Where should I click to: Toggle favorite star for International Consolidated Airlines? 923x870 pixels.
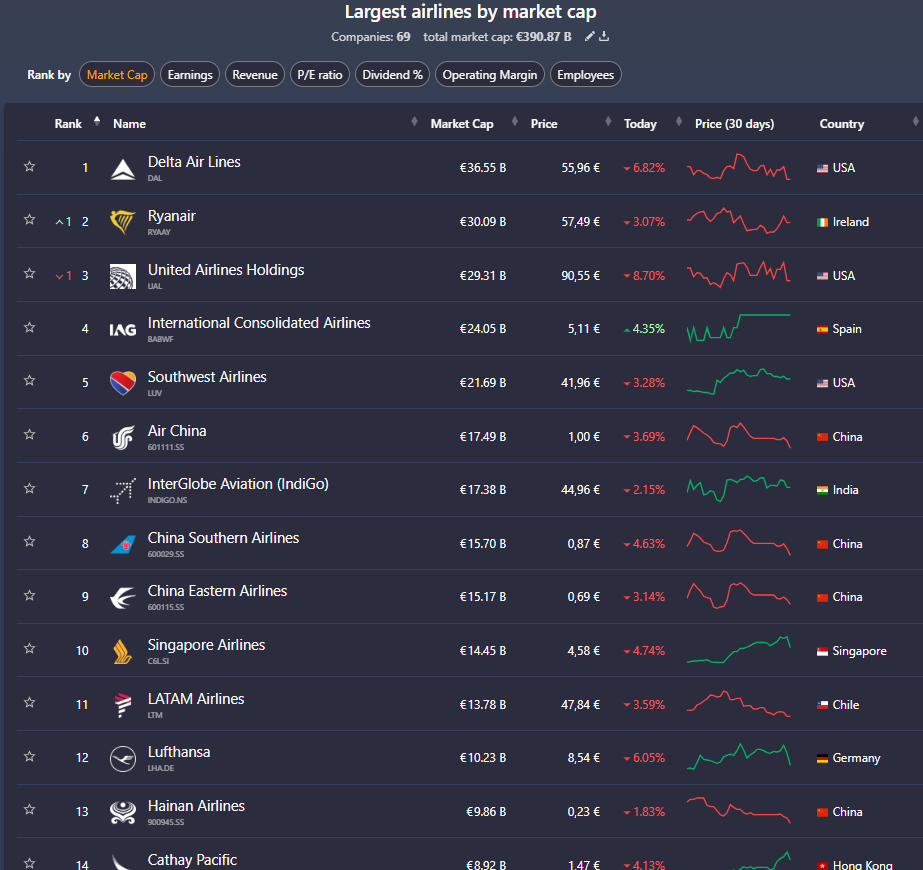(x=29, y=327)
